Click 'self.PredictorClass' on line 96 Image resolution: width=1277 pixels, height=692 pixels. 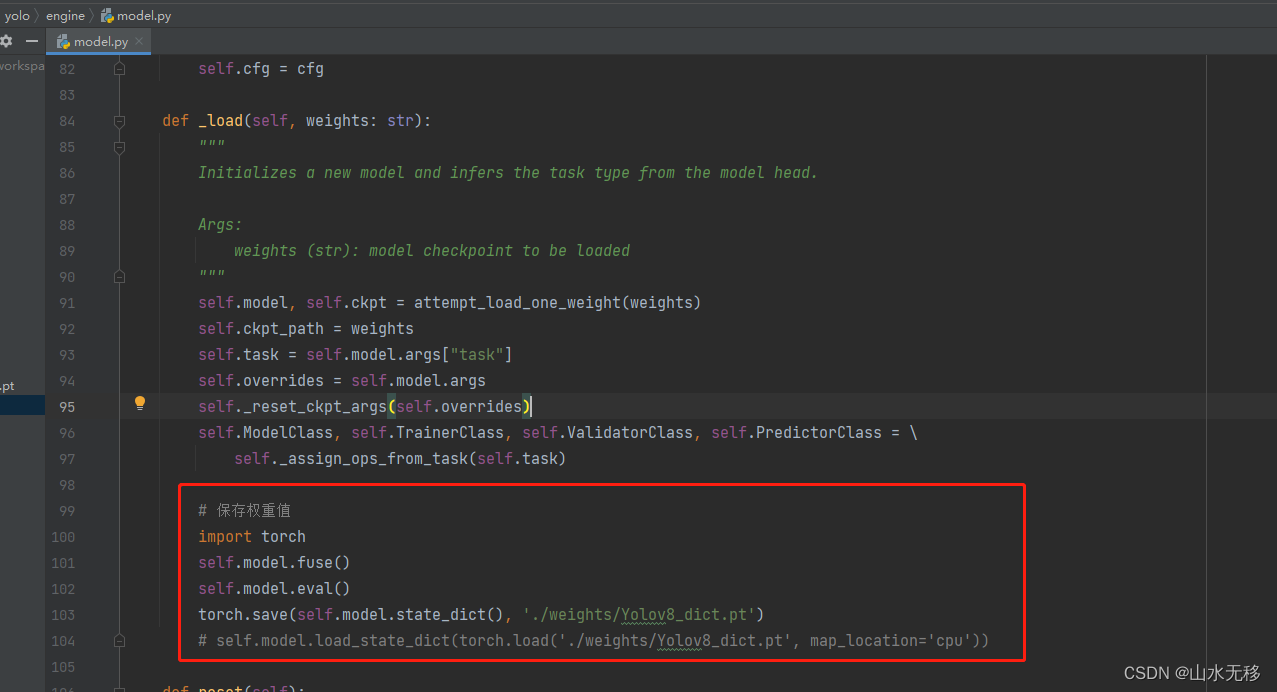[796, 433]
